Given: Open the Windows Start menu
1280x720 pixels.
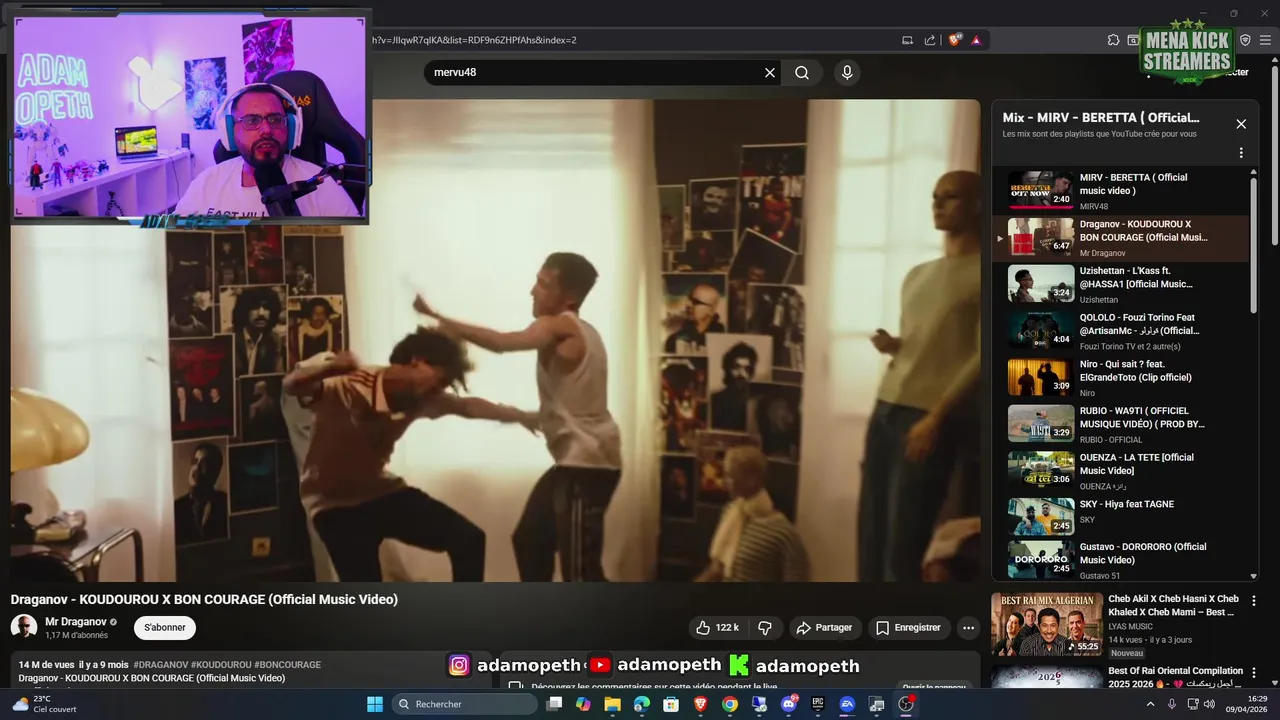Looking at the screenshot, I should click(x=375, y=704).
